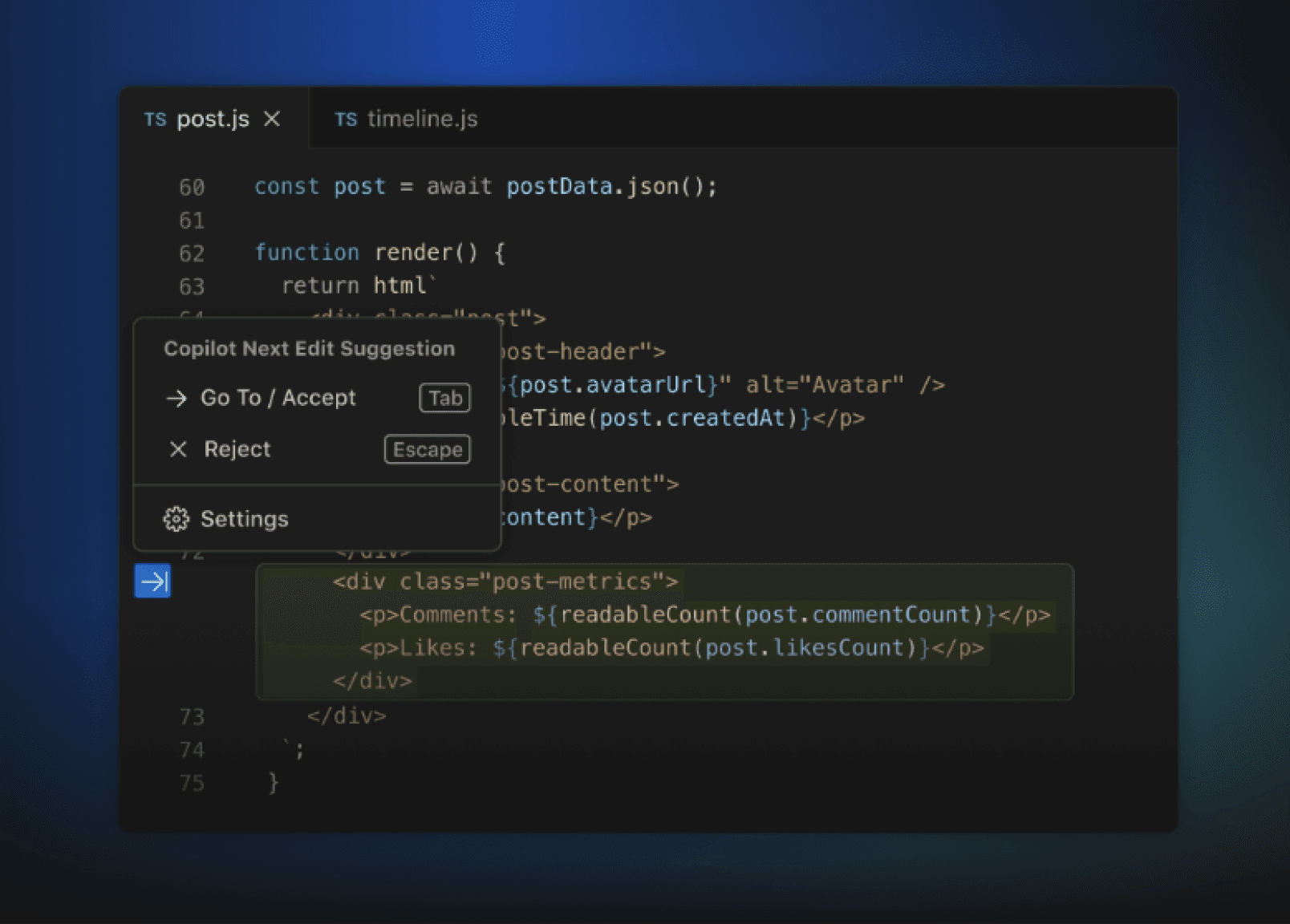Click line number 75 in the gutter
Screen dimensions: 1290x924
coord(192,783)
